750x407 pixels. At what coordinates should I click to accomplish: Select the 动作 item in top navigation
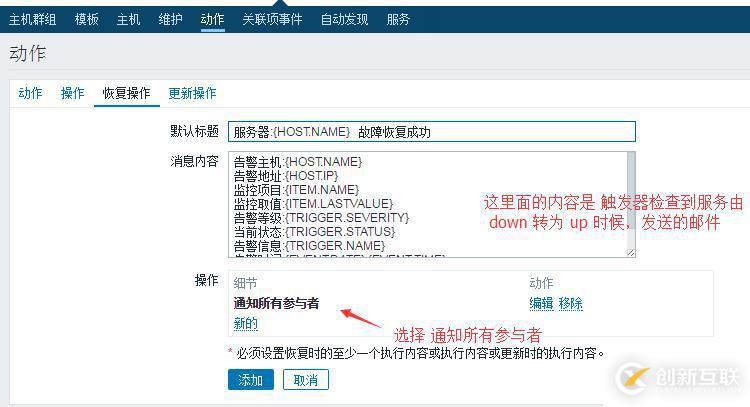pos(212,20)
